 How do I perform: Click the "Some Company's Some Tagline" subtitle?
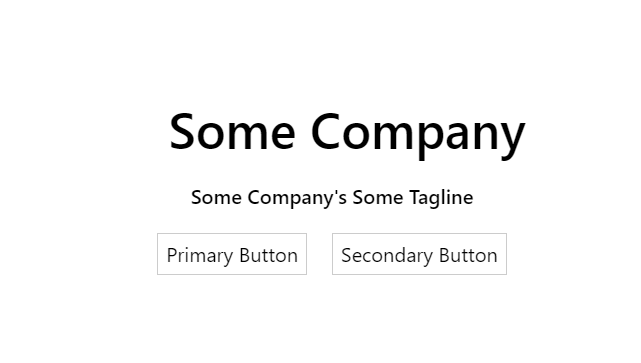click(332, 198)
